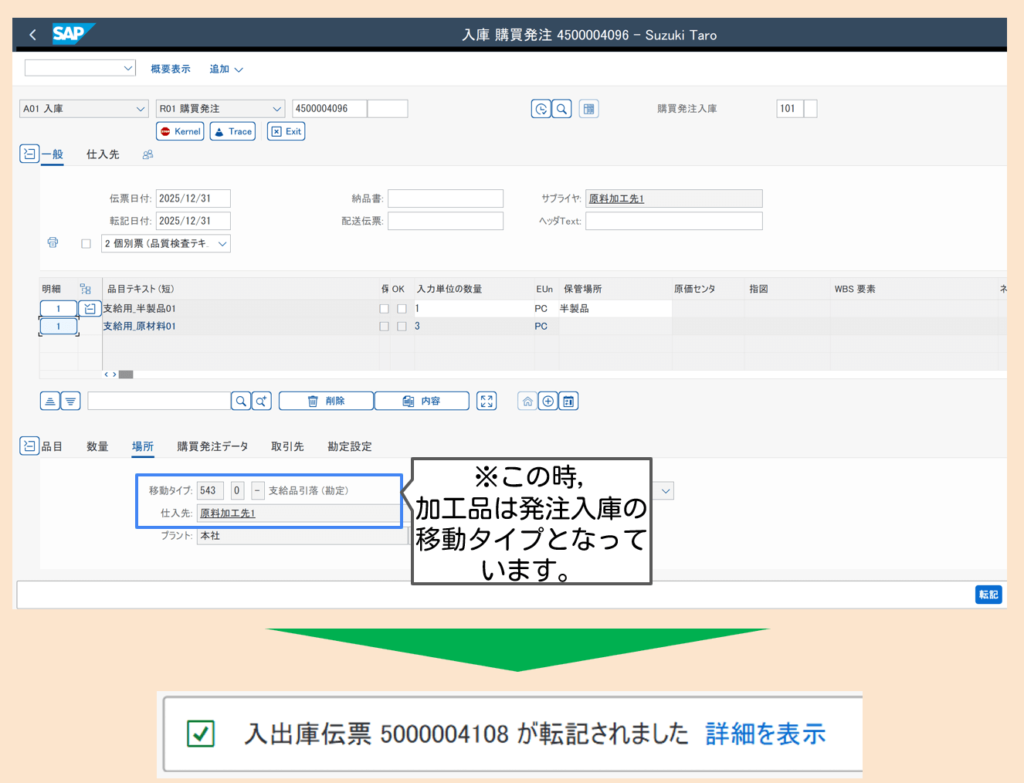Click the sort ascending icon below the item table
The image size is (1024, 783).
point(50,401)
